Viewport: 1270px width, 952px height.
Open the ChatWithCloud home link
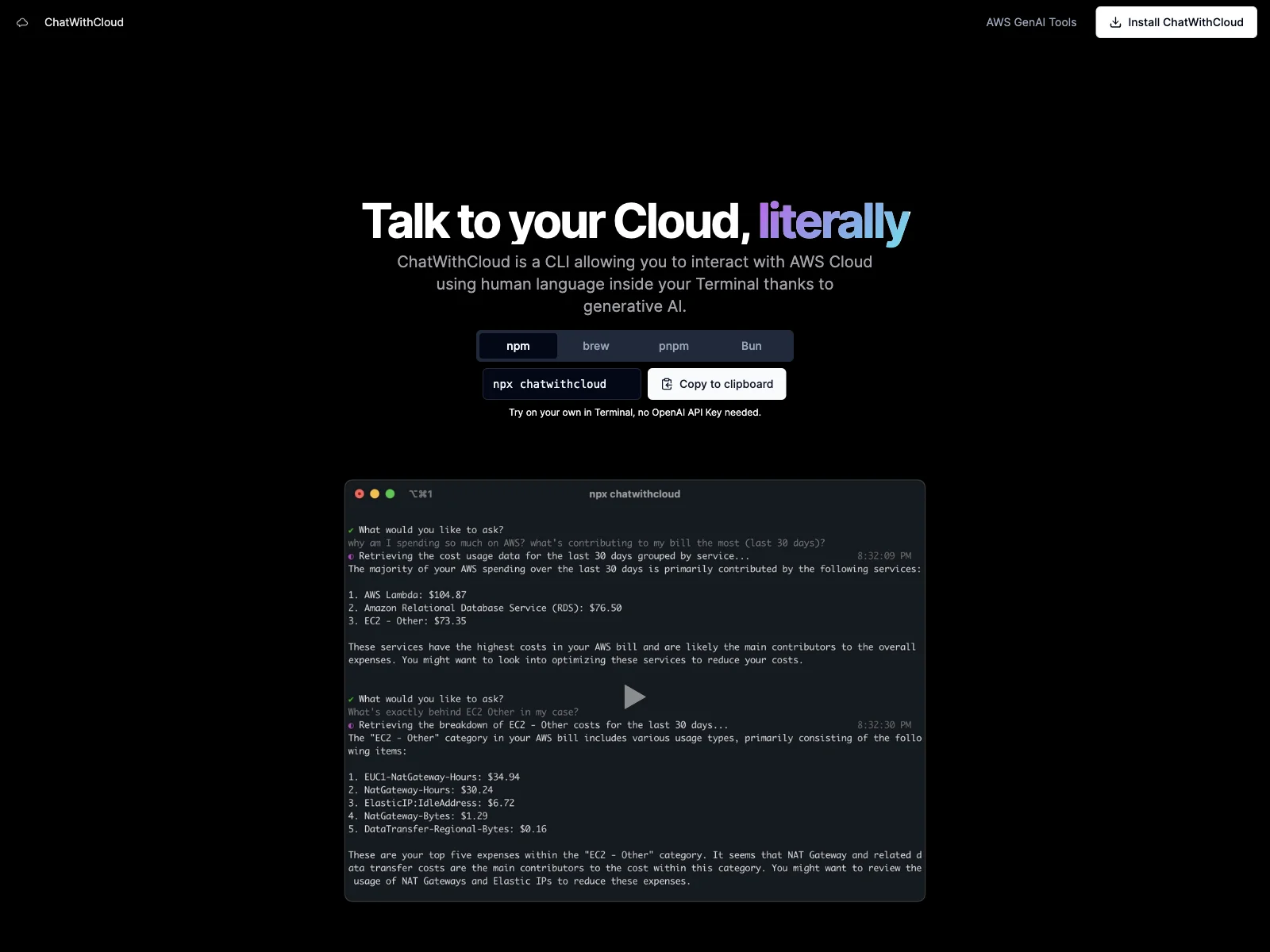coord(84,22)
